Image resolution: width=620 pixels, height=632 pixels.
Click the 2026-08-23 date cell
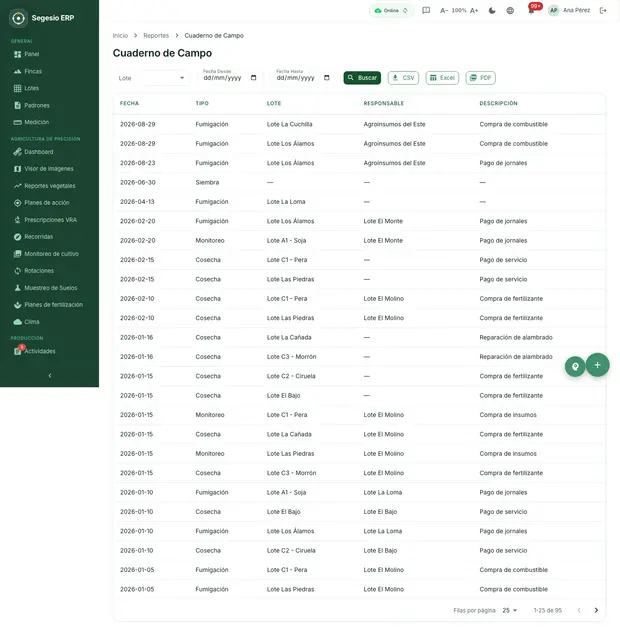pyautogui.click(x=137, y=163)
